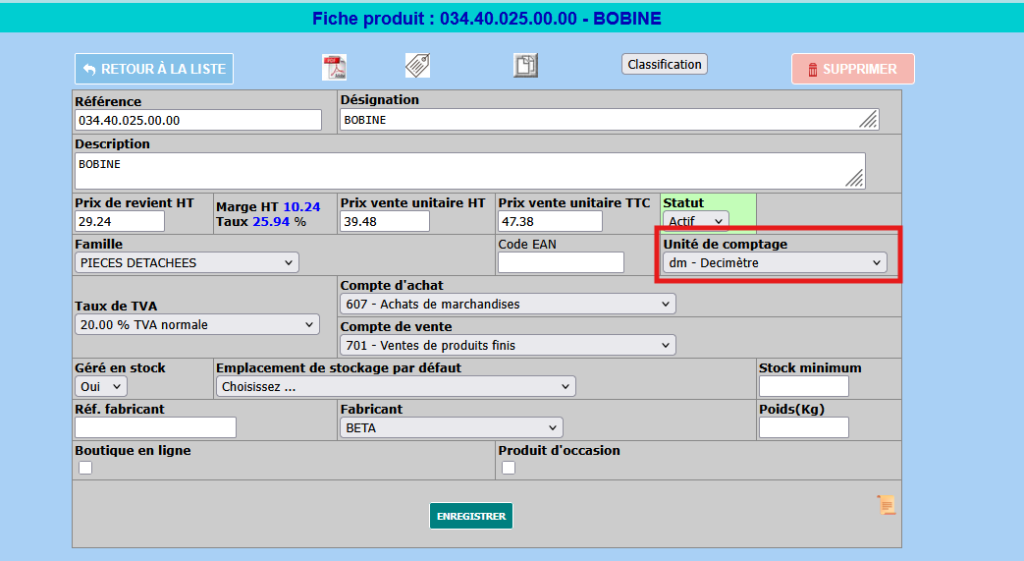Open the Statut dropdown
Screen dimensions: 1024x561
(696, 221)
